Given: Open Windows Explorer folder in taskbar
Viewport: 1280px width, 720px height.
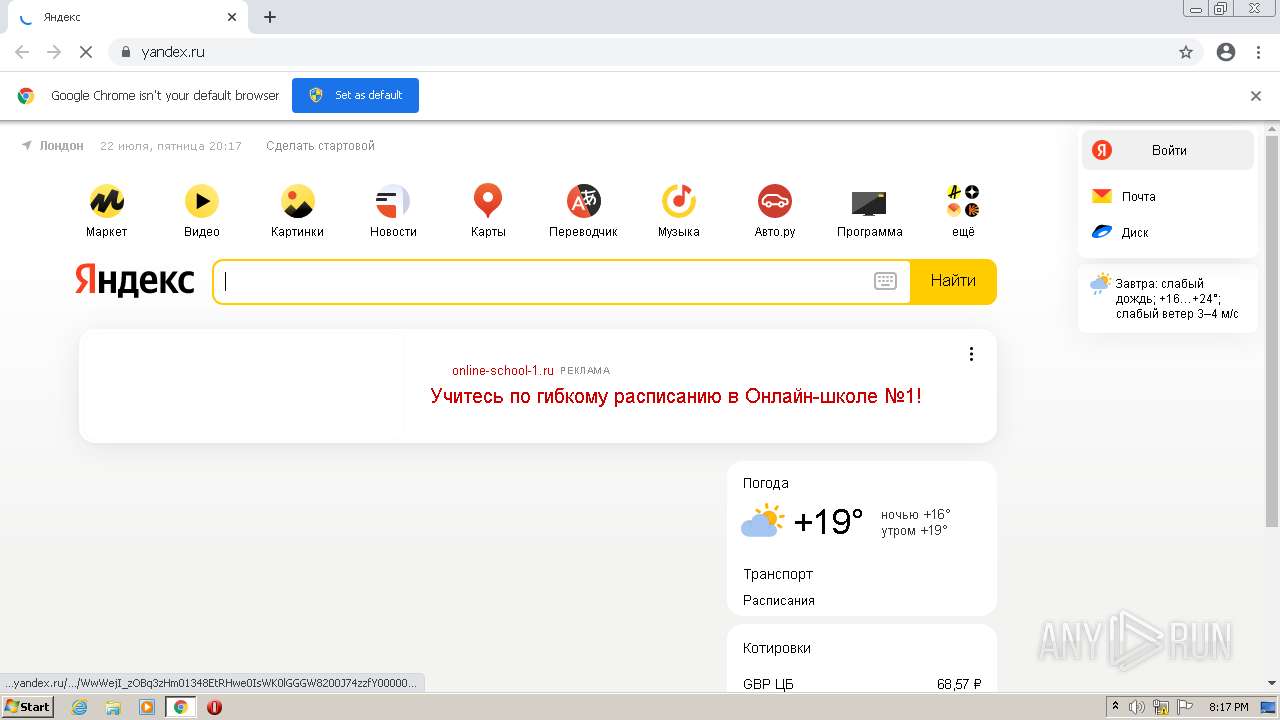Looking at the screenshot, I should [x=113, y=707].
